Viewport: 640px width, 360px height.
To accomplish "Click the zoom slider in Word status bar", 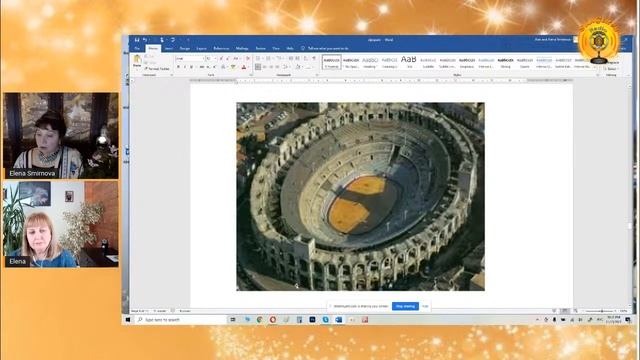I will [x=601, y=311].
